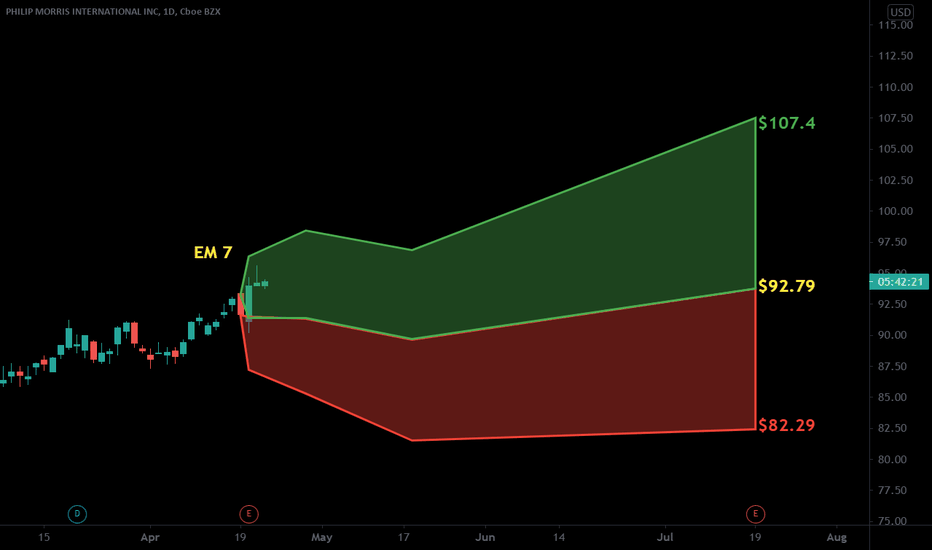Click the 'Jun' label on time axis
This screenshot has height=550, width=932.
point(485,538)
